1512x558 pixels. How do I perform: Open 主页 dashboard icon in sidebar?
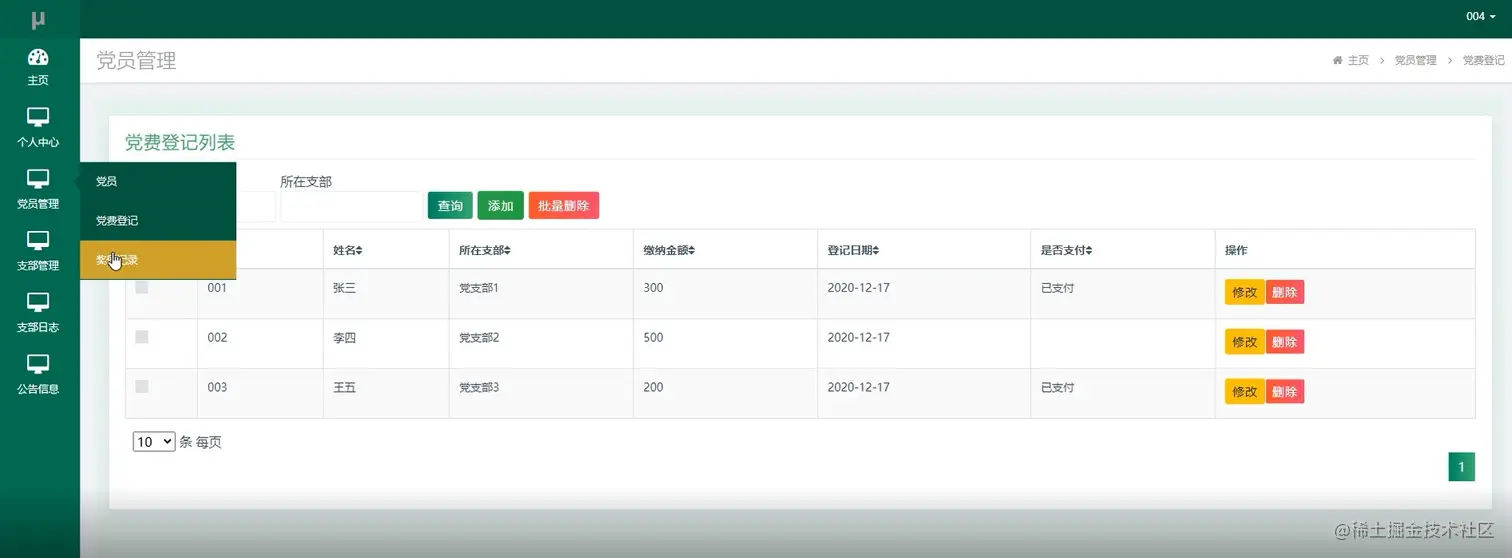(38, 57)
